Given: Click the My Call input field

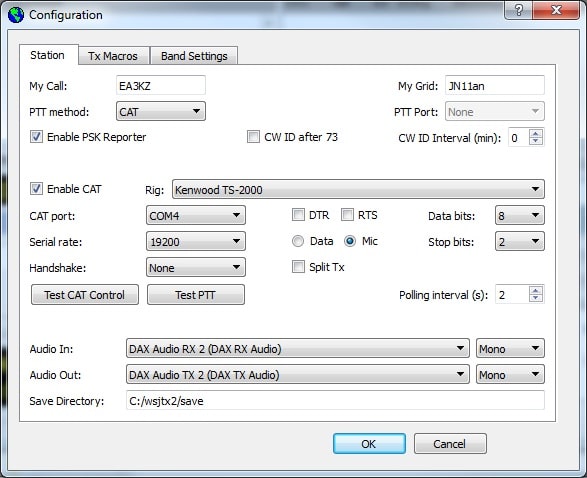Looking at the screenshot, I should (x=161, y=86).
